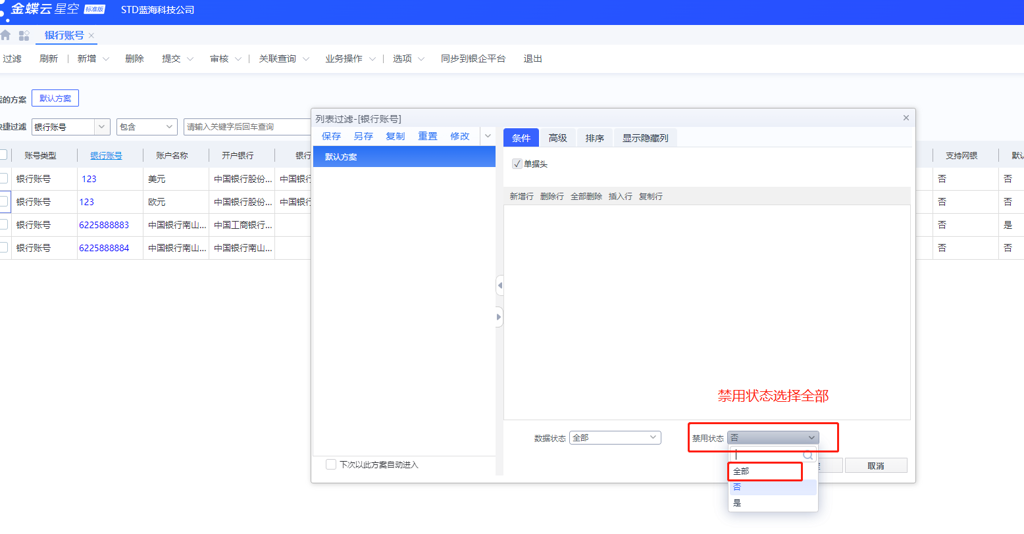Select the row checkbox for 欧元 account
The image size is (1024, 534).
click(3, 201)
